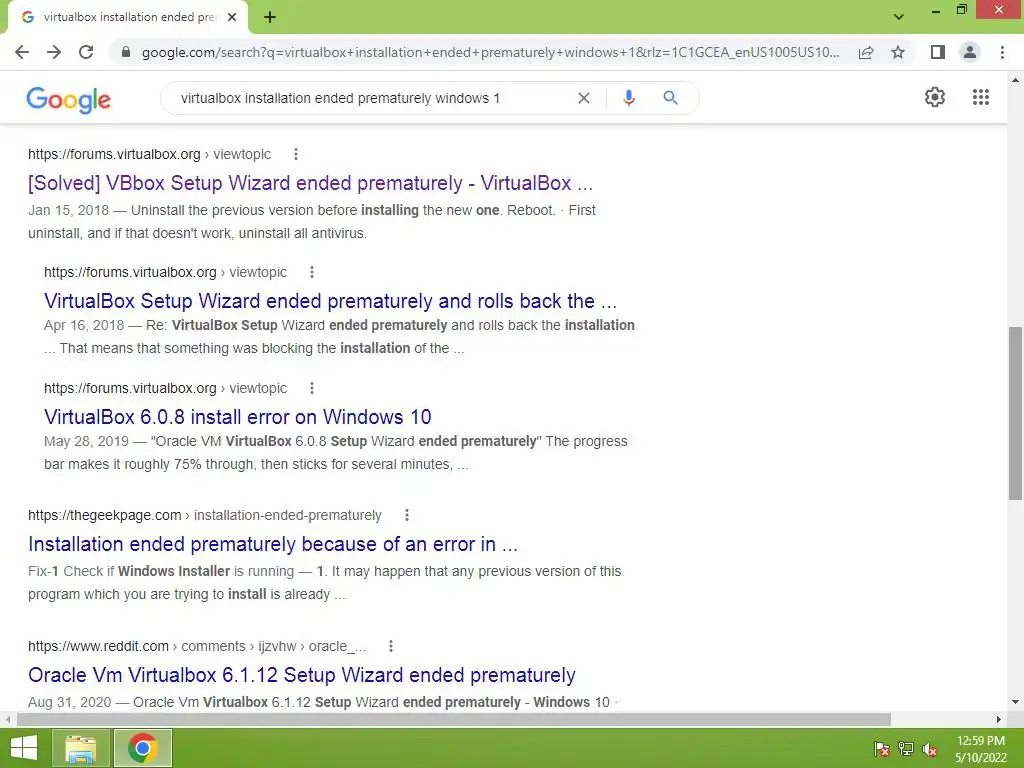Open the taskbar clock showing 12:59 PM

(x=981, y=749)
